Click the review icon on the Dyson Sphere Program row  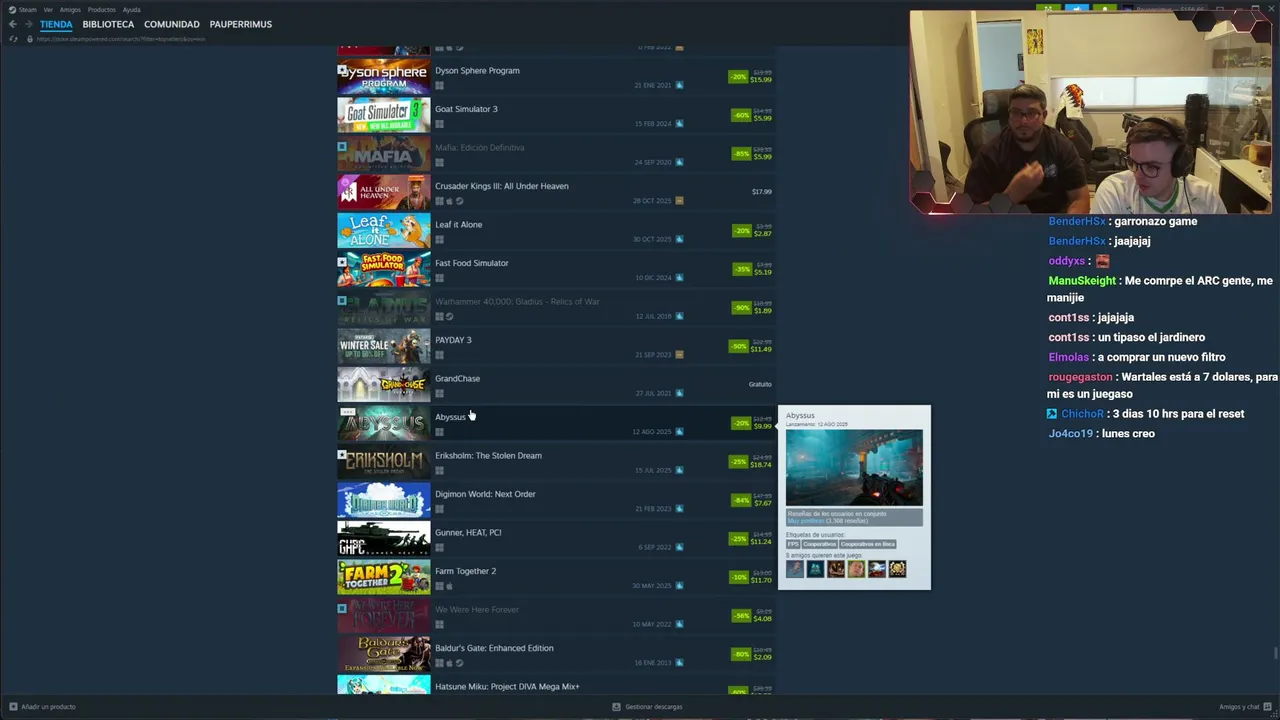[680, 85]
